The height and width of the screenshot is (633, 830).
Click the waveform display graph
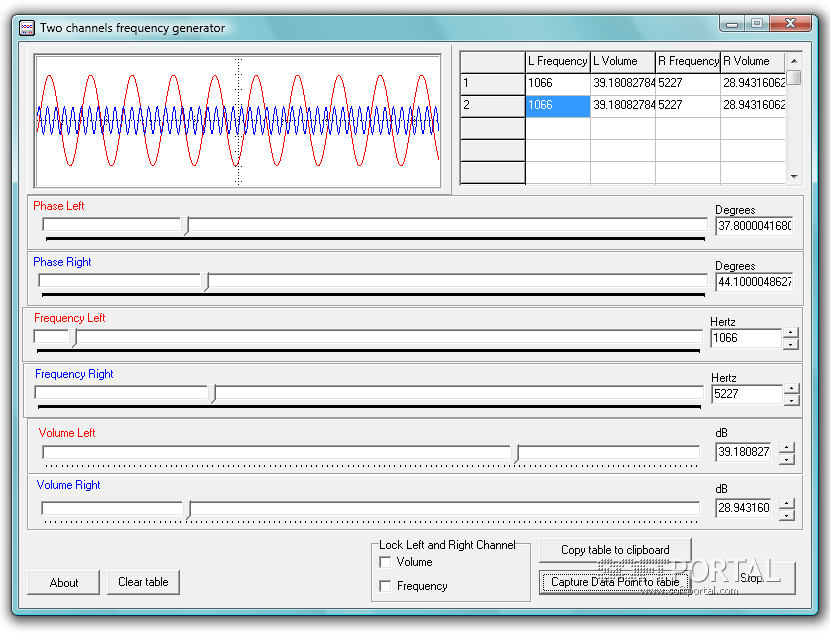(237, 121)
